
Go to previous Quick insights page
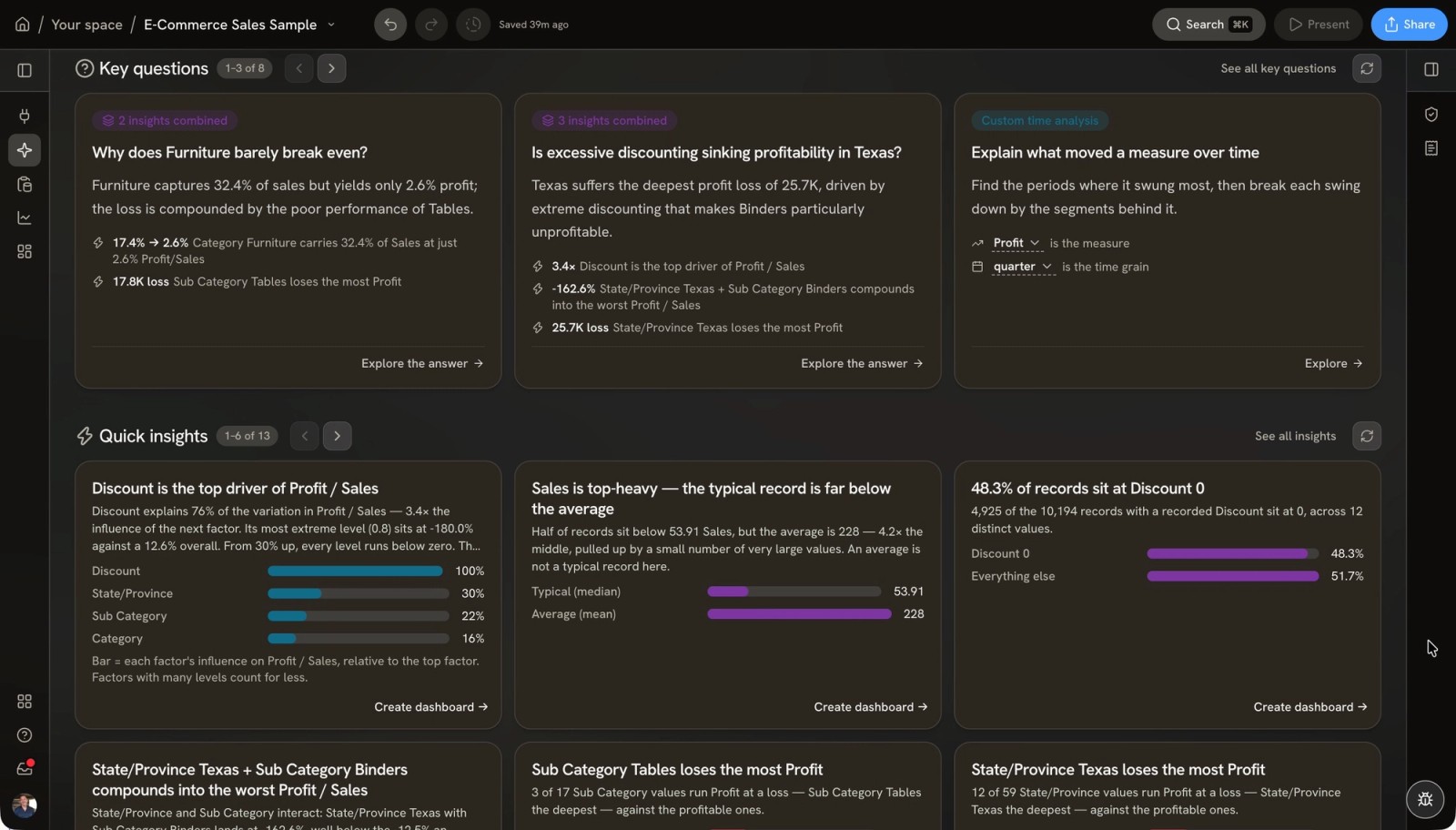click(x=305, y=436)
